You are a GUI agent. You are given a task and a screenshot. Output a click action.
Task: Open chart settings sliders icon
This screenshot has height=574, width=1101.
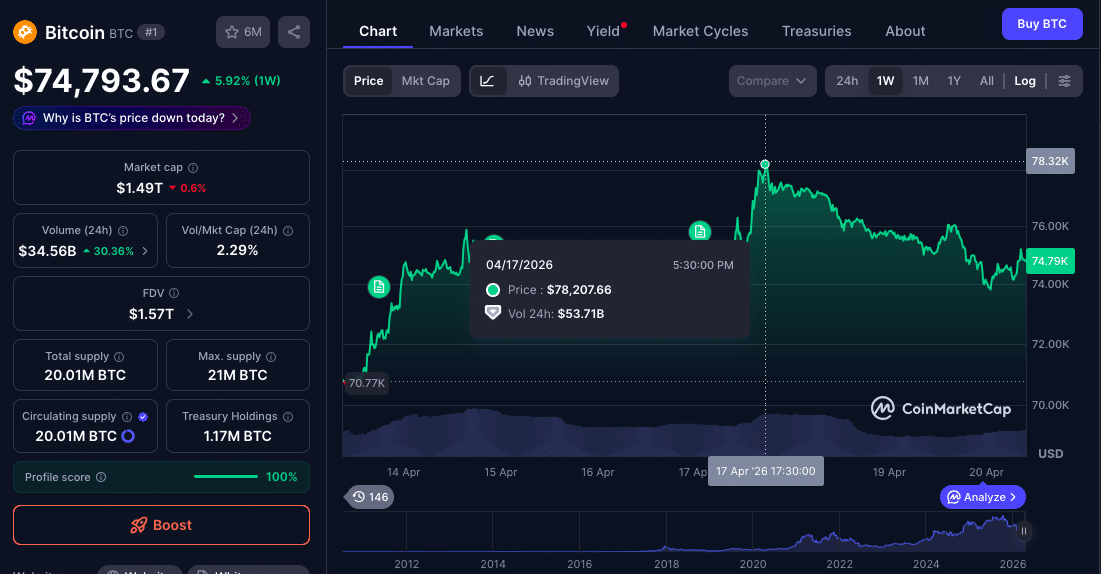(1064, 81)
